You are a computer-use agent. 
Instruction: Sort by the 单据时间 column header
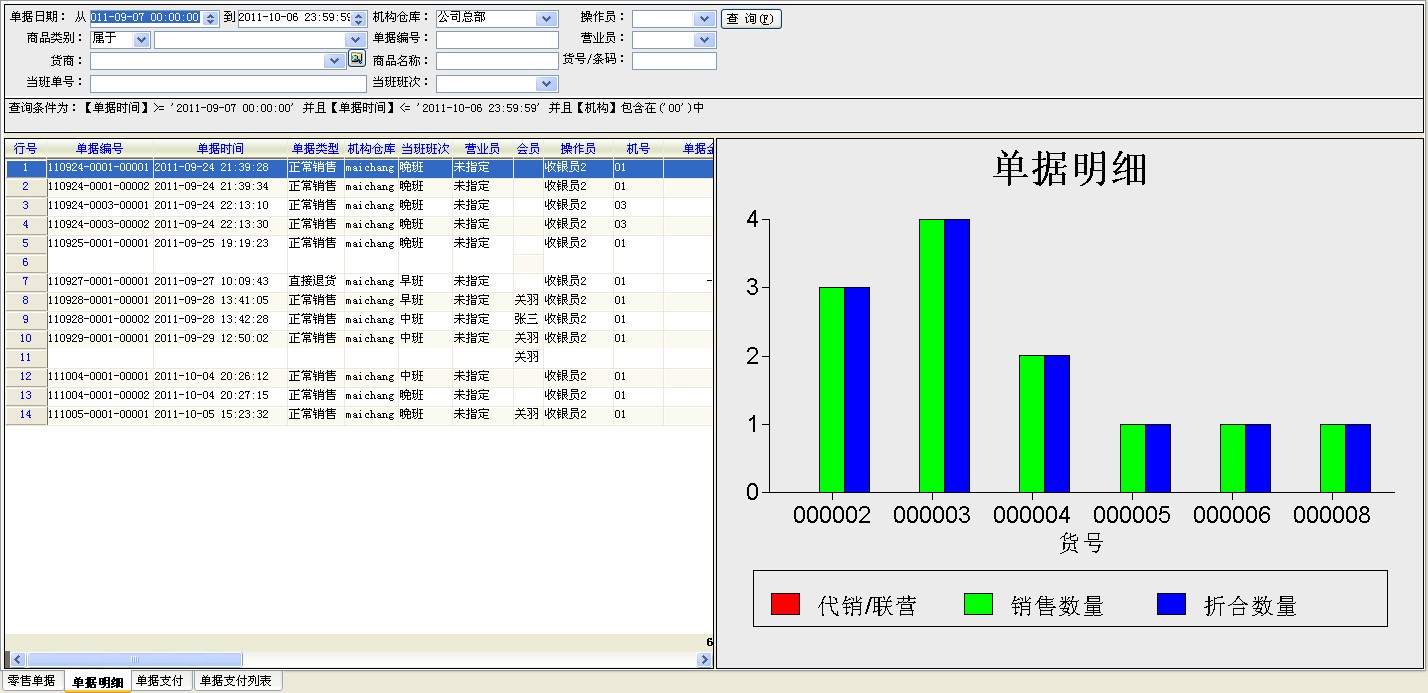pyautogui.click(x=220, y=149)
